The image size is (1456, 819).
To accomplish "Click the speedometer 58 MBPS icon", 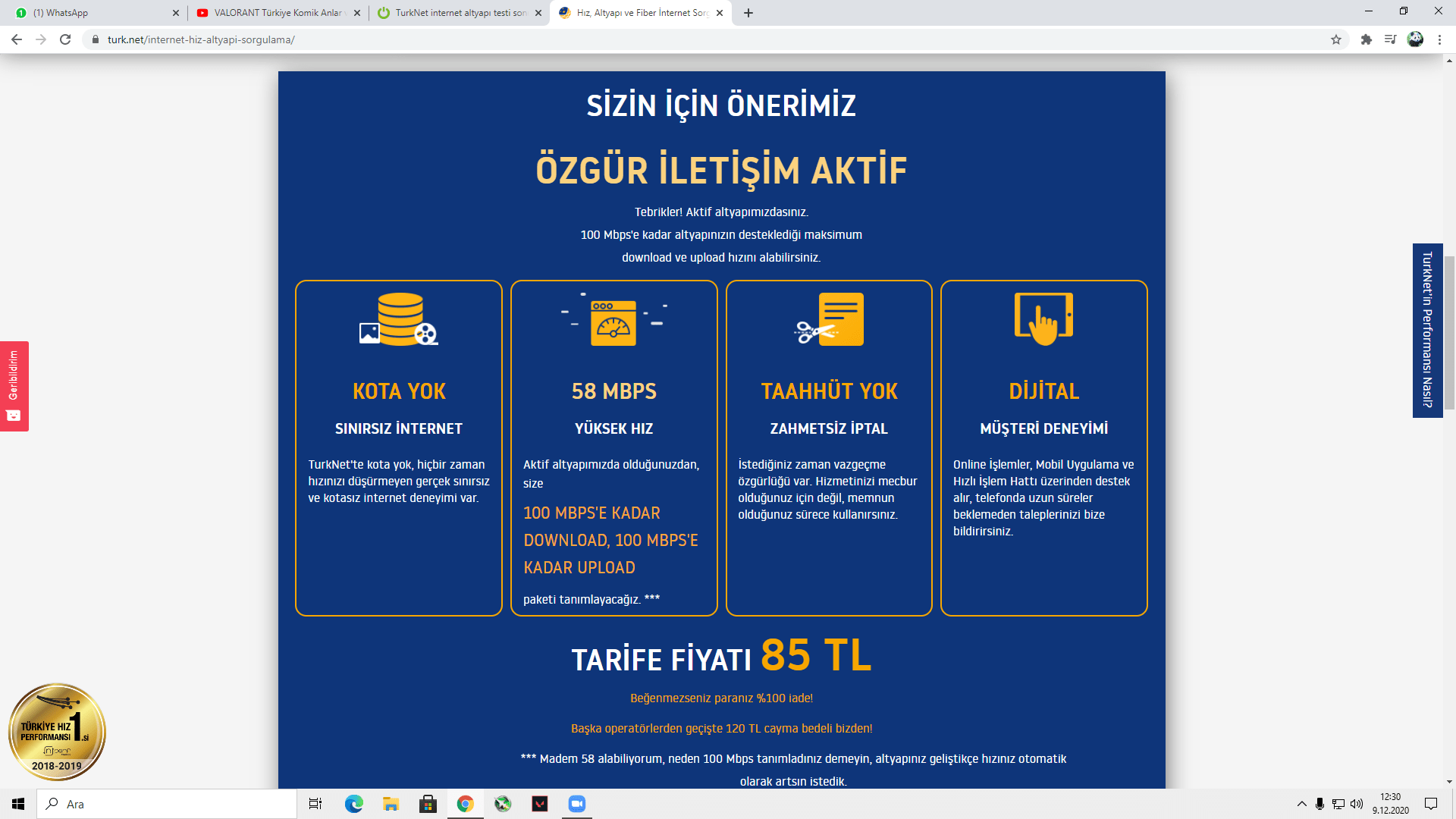I will pyautogui.click(x=613, y=322).
